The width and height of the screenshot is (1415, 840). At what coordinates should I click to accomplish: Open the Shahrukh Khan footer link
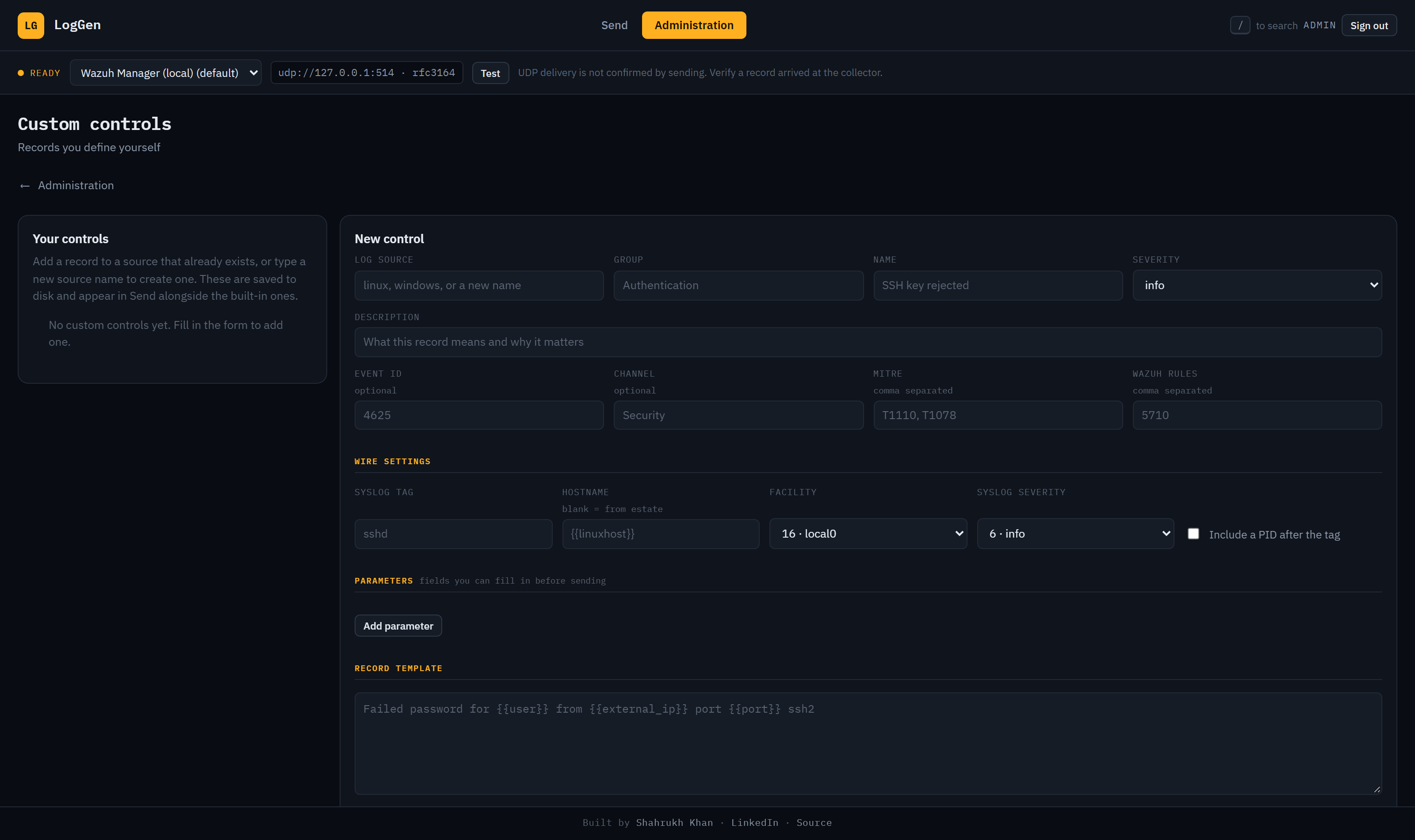(674, 822)
